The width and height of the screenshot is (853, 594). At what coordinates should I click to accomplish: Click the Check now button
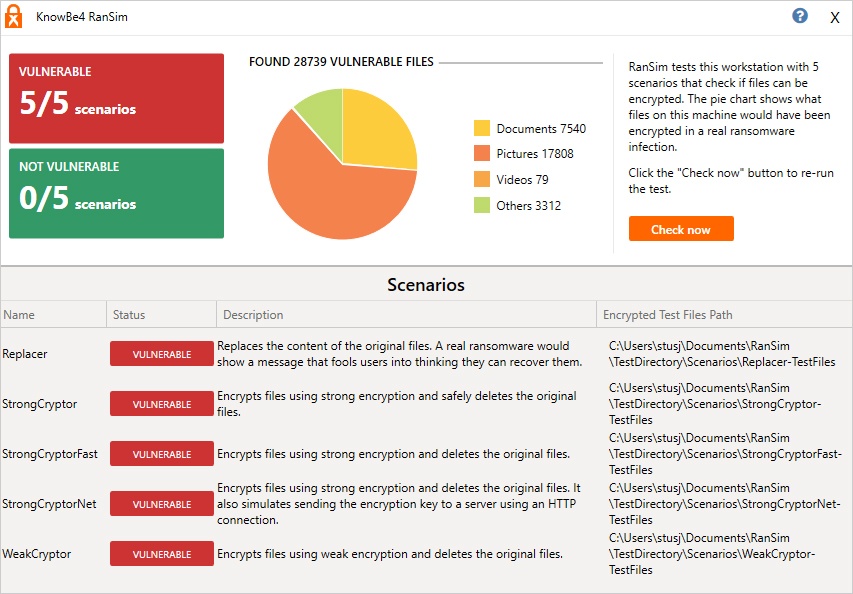(x=681, y=228)
